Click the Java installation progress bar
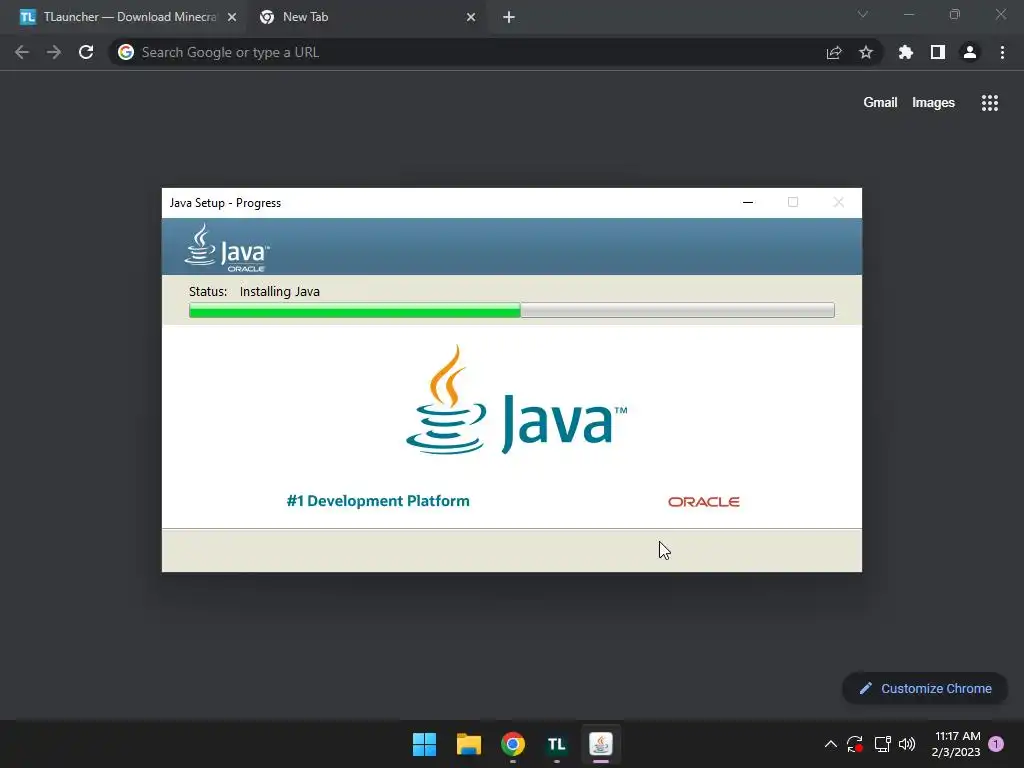Image resolution: width=1024 pixels, height=768 pixels. (x=511, y=310)
